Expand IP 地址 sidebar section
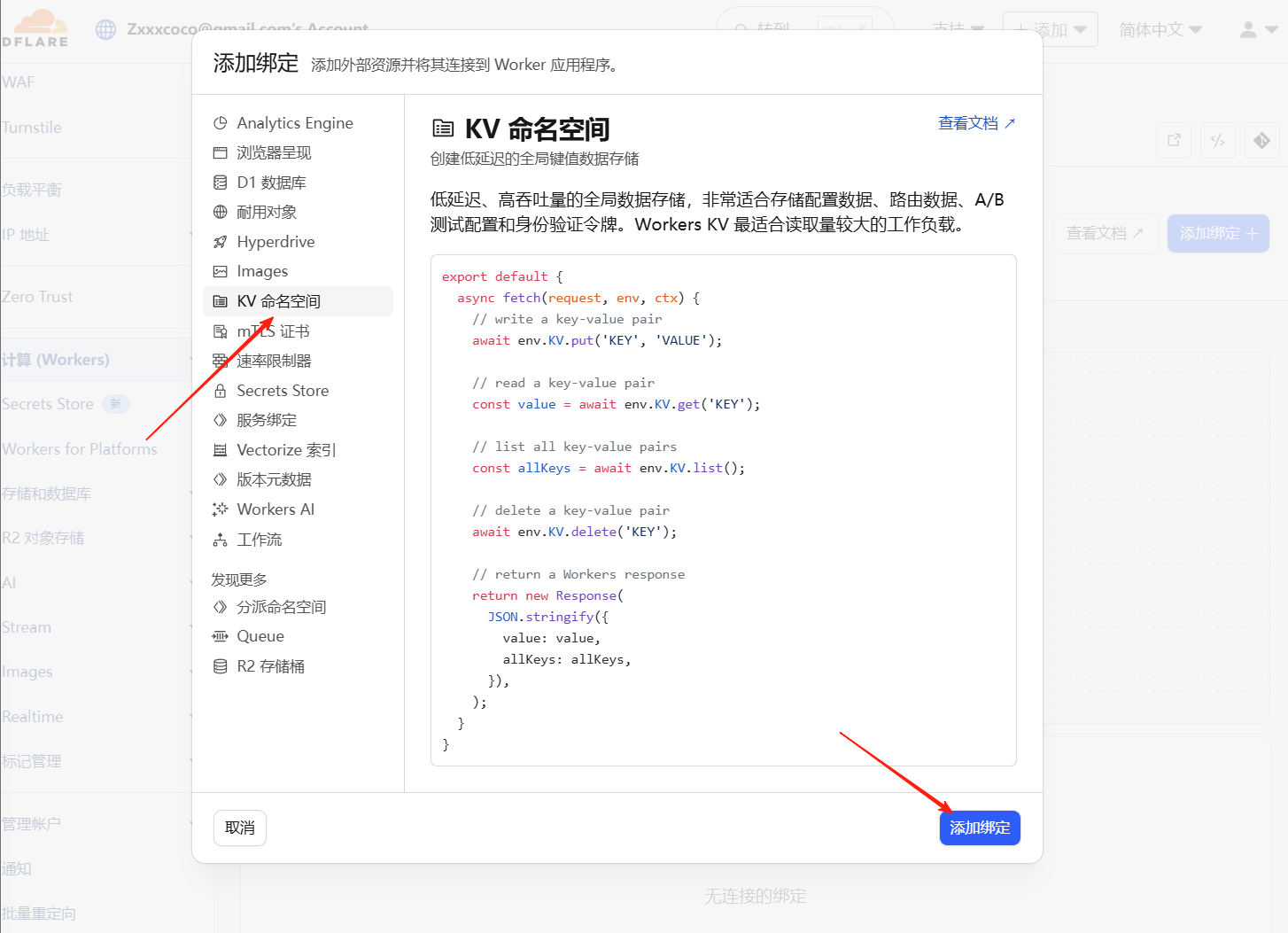Image resolution: width=1288 pixels, height=933 pixels. (x=96, y=235)
